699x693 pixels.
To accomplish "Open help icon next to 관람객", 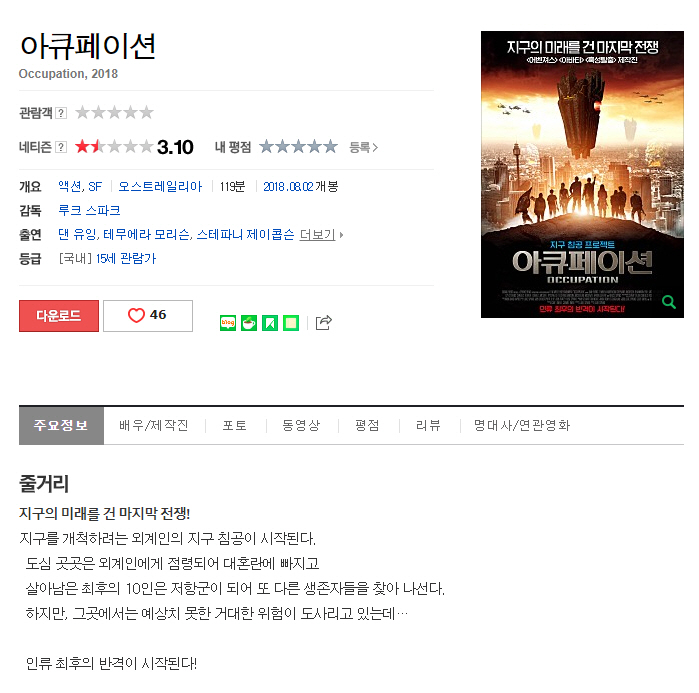I will tap(61, 113).
